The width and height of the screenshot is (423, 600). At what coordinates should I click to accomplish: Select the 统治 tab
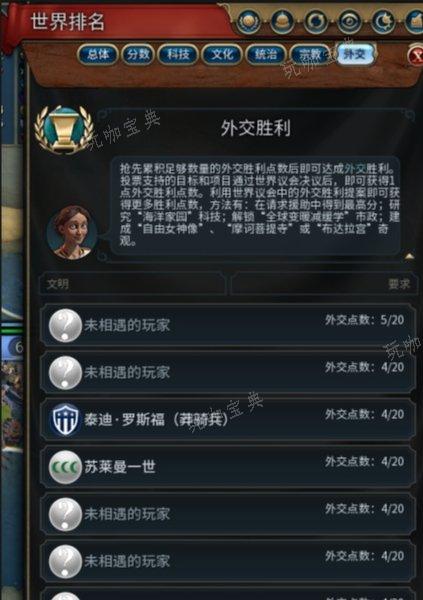pos(266,54)
